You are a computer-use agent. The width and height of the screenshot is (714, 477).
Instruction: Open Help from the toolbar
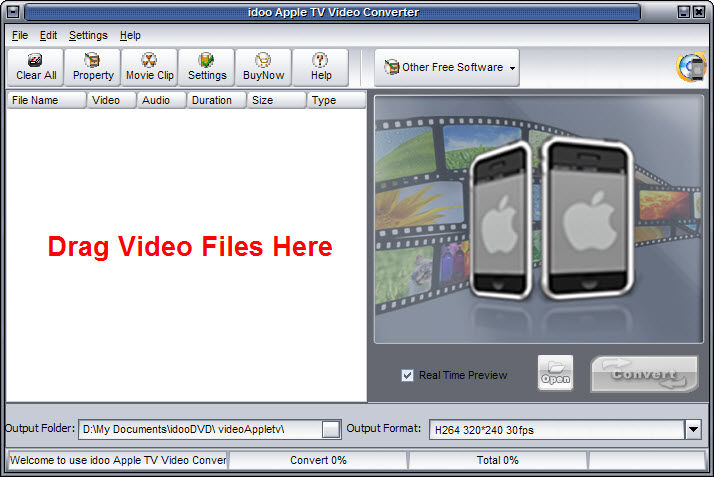tap(321, 67)
